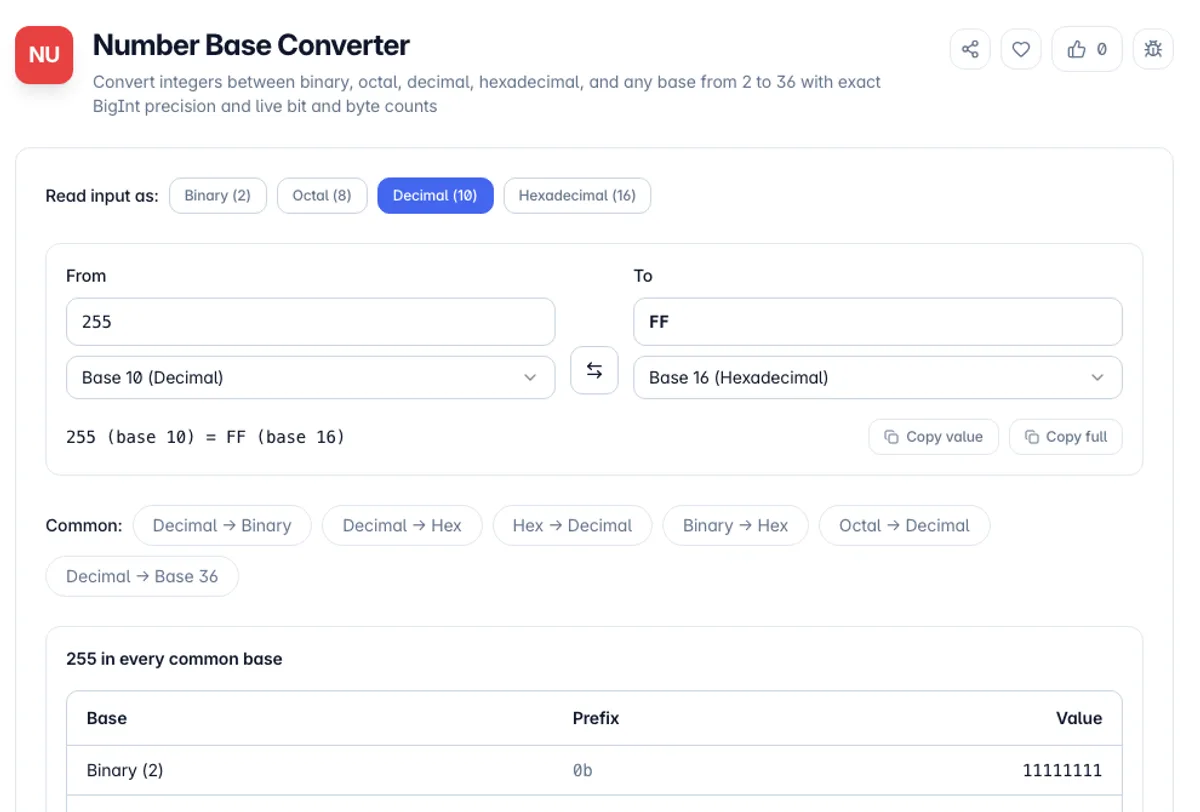The height and width of the screenshot is (812, 1200).
Task: Choose the Hex → Decimal preset
Action: tap(572, 525)
